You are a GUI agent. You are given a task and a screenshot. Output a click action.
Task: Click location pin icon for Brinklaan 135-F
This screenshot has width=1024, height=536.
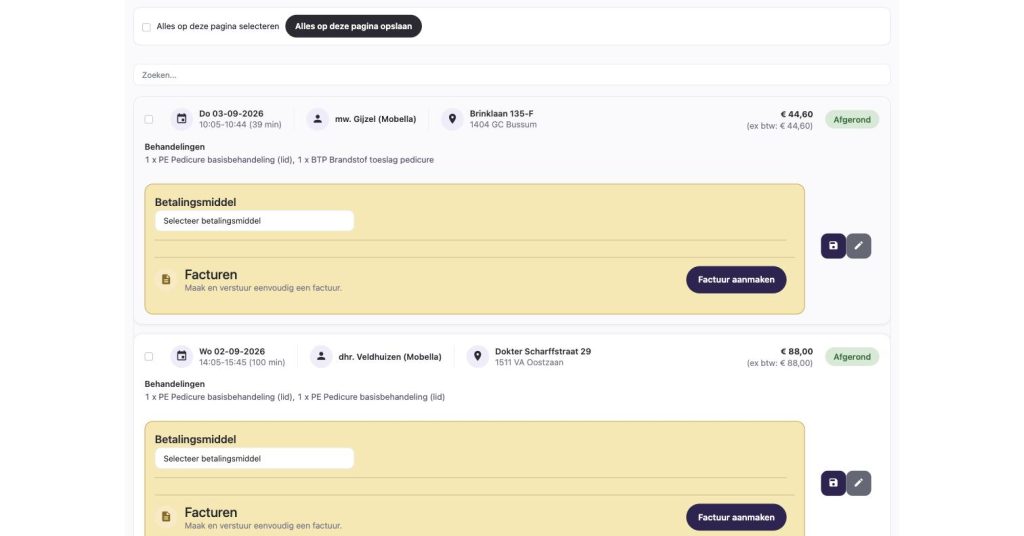[x=452, y=119]
